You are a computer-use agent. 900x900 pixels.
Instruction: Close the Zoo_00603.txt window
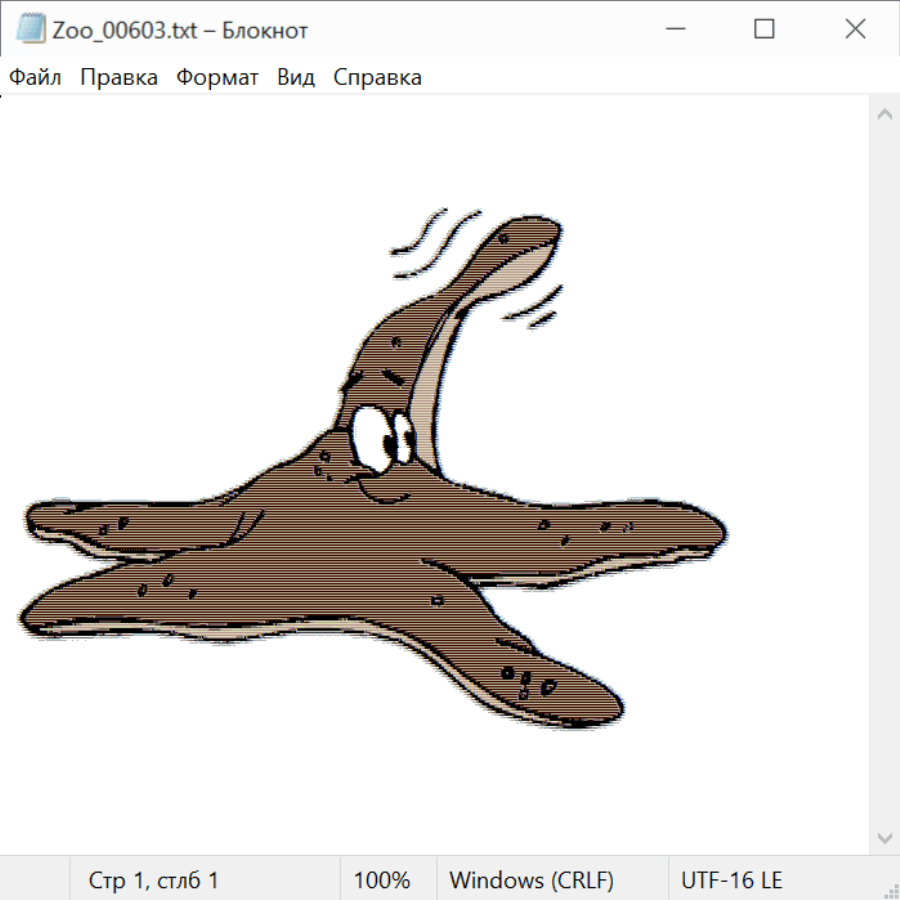(855, 30)
